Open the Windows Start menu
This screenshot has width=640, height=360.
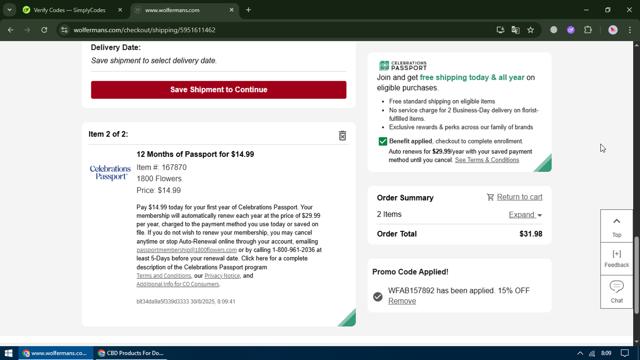point(9,353)
